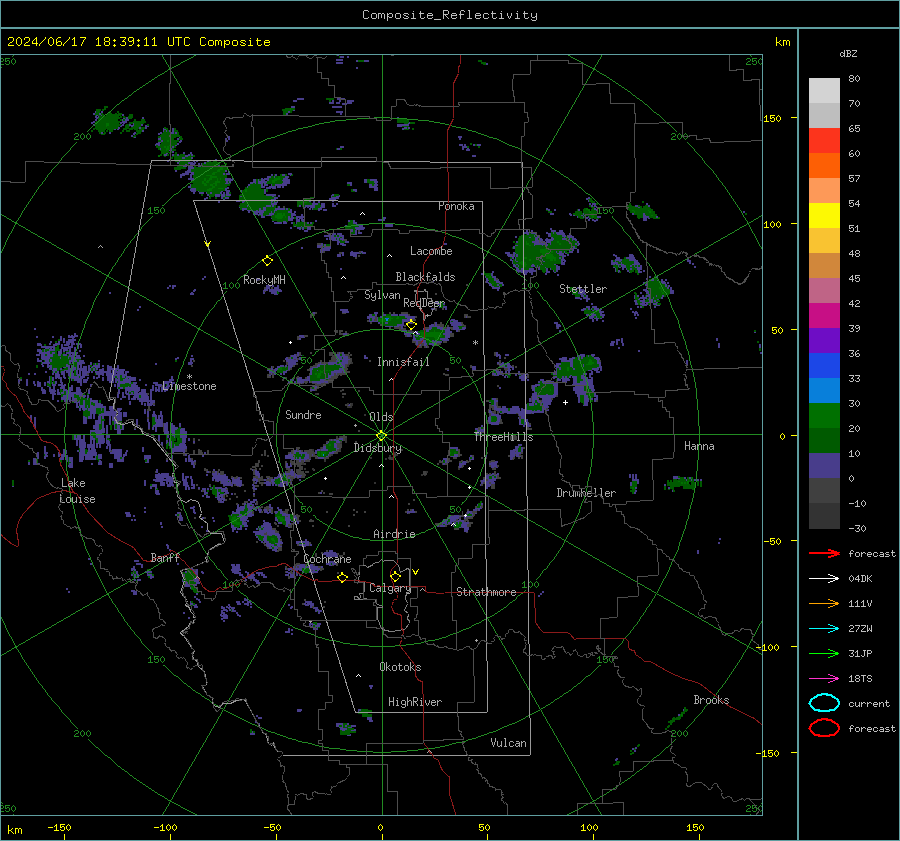The width and height of the screenshot is (900, 841).
Task: Click the Lake Louise label
Action: tap(77, 491)
